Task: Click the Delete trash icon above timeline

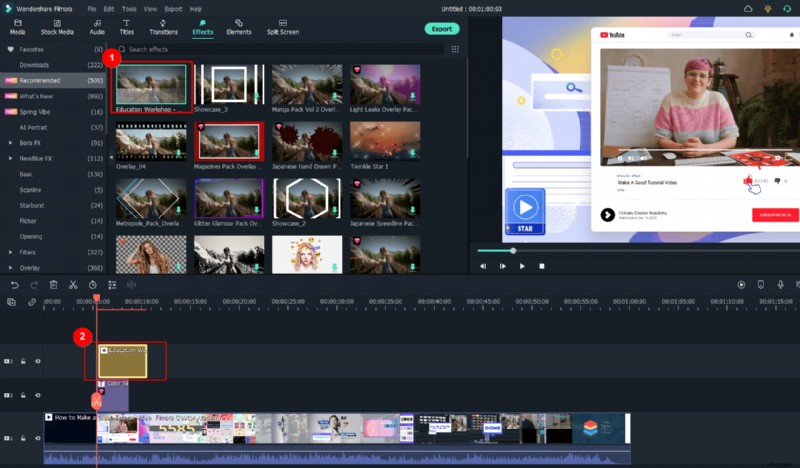Action: point(53,285)
